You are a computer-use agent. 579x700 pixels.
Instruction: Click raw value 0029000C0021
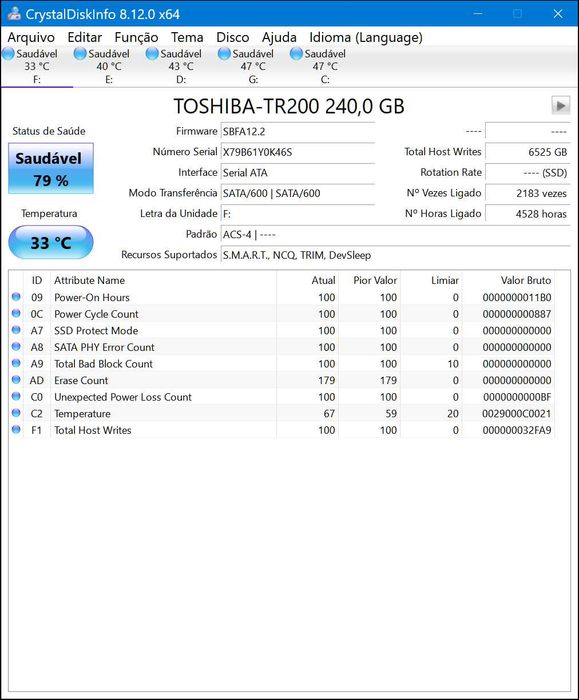[517, 413]
